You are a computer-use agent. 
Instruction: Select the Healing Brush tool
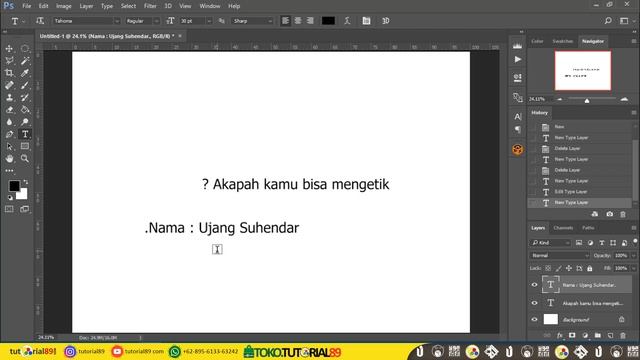pyautogui.click(x=9, y=85)
